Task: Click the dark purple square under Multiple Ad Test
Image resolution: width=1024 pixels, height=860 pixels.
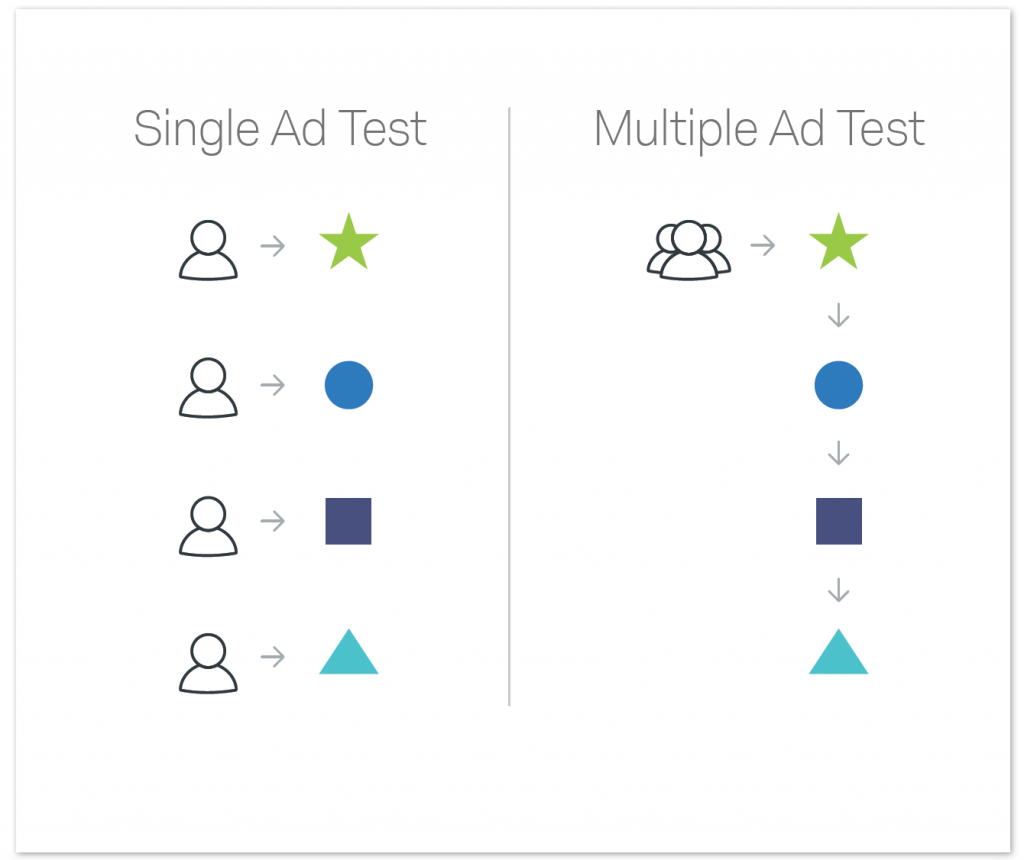Action: click(x=839, y=521)
